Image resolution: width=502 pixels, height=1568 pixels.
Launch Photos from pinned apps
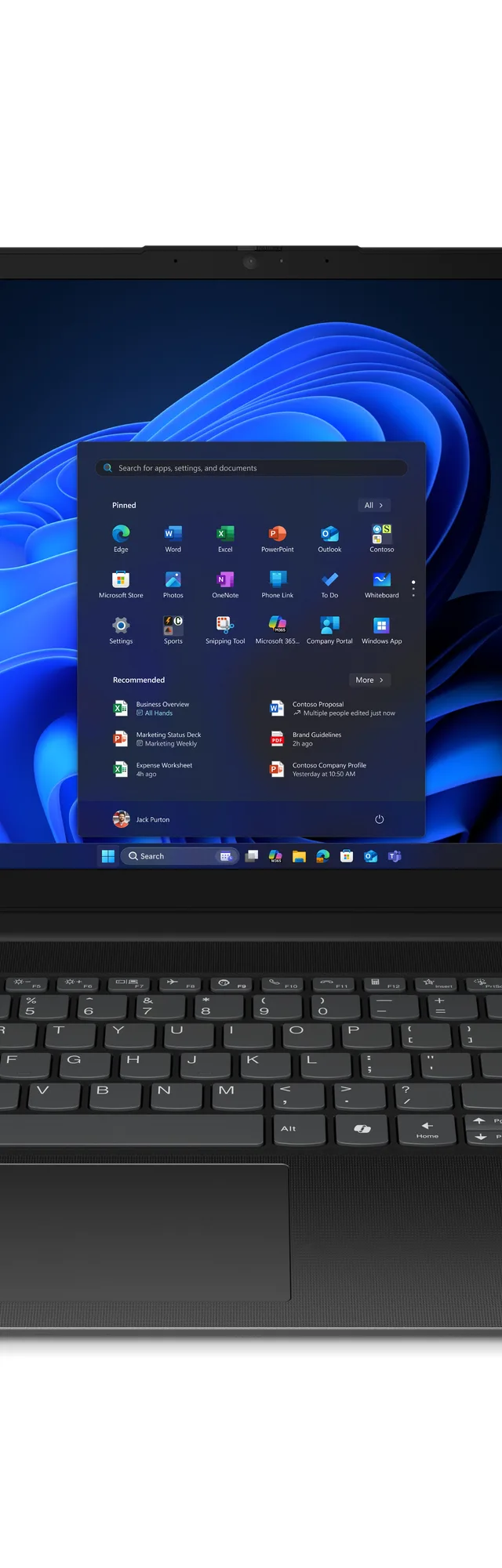(173, 584)
